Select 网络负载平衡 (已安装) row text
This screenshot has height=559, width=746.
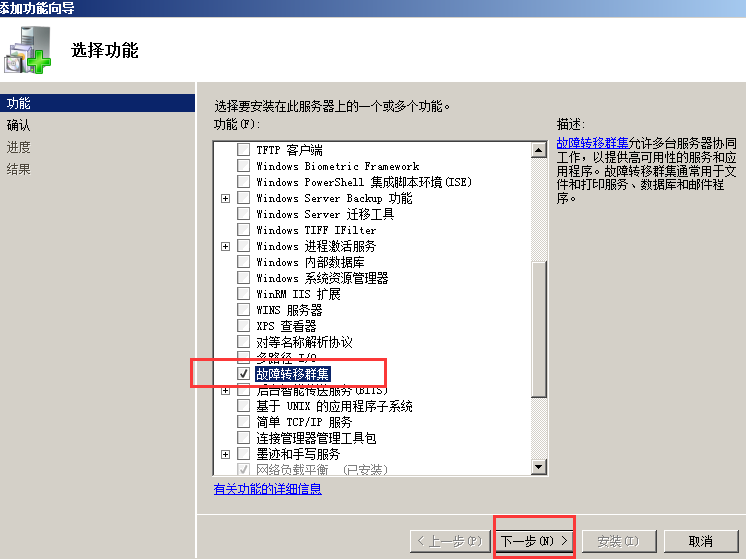[x=322, y=470]
